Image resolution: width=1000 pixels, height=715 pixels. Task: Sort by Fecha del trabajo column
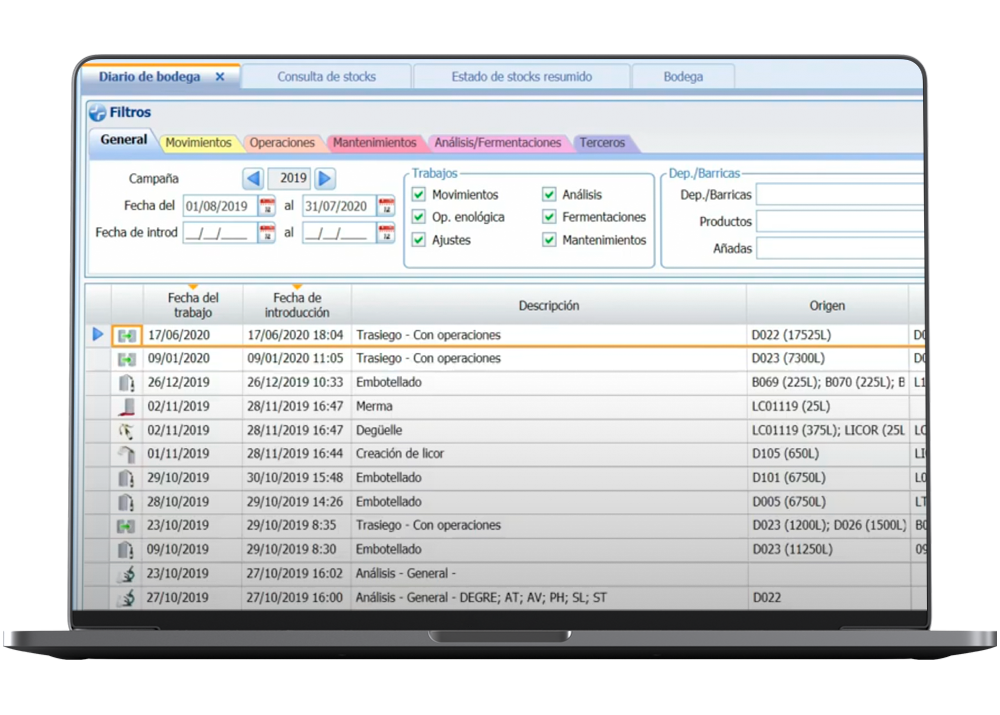click(x=193, y=305)
